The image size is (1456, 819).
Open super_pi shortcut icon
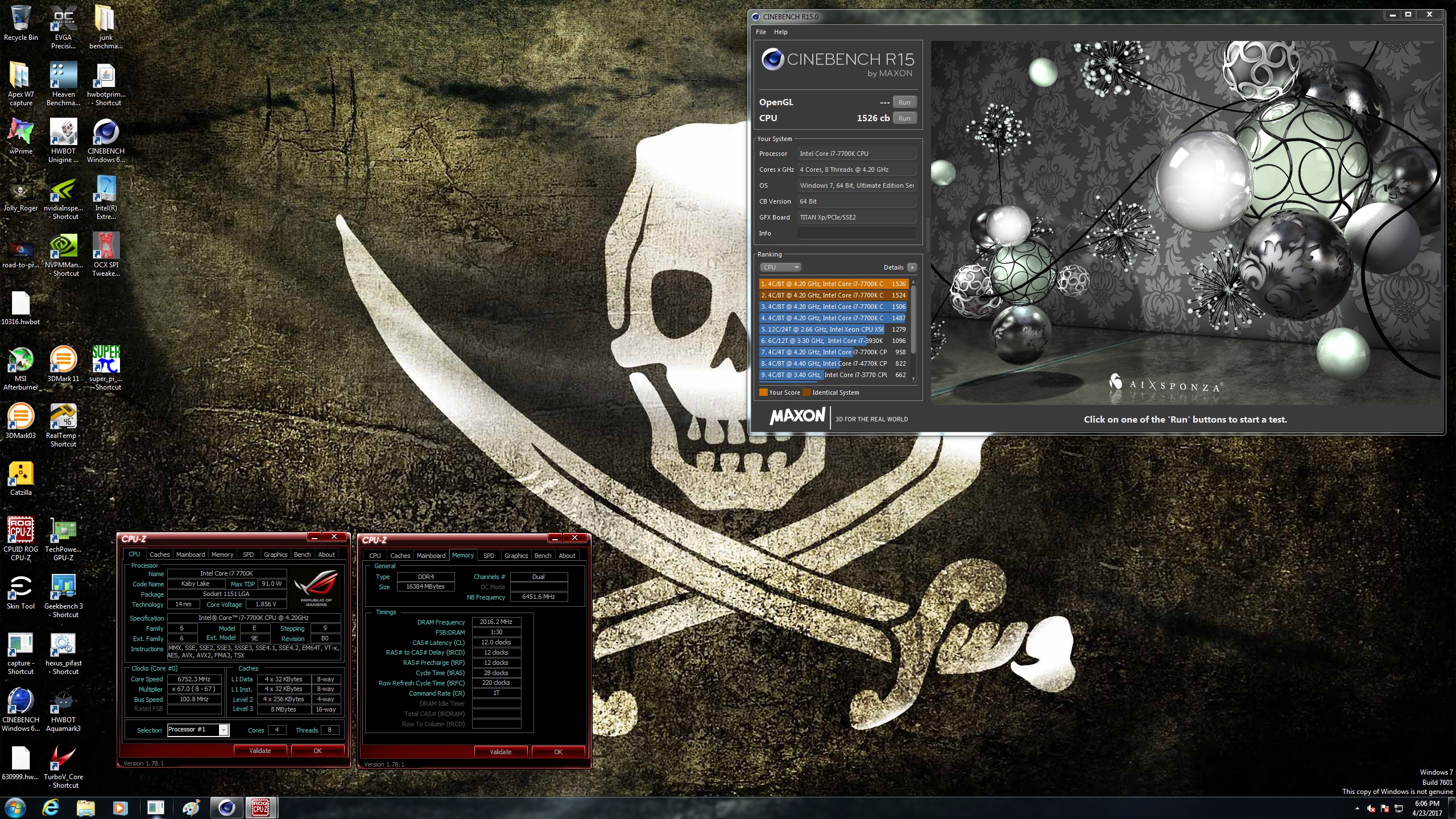[106, 369]
